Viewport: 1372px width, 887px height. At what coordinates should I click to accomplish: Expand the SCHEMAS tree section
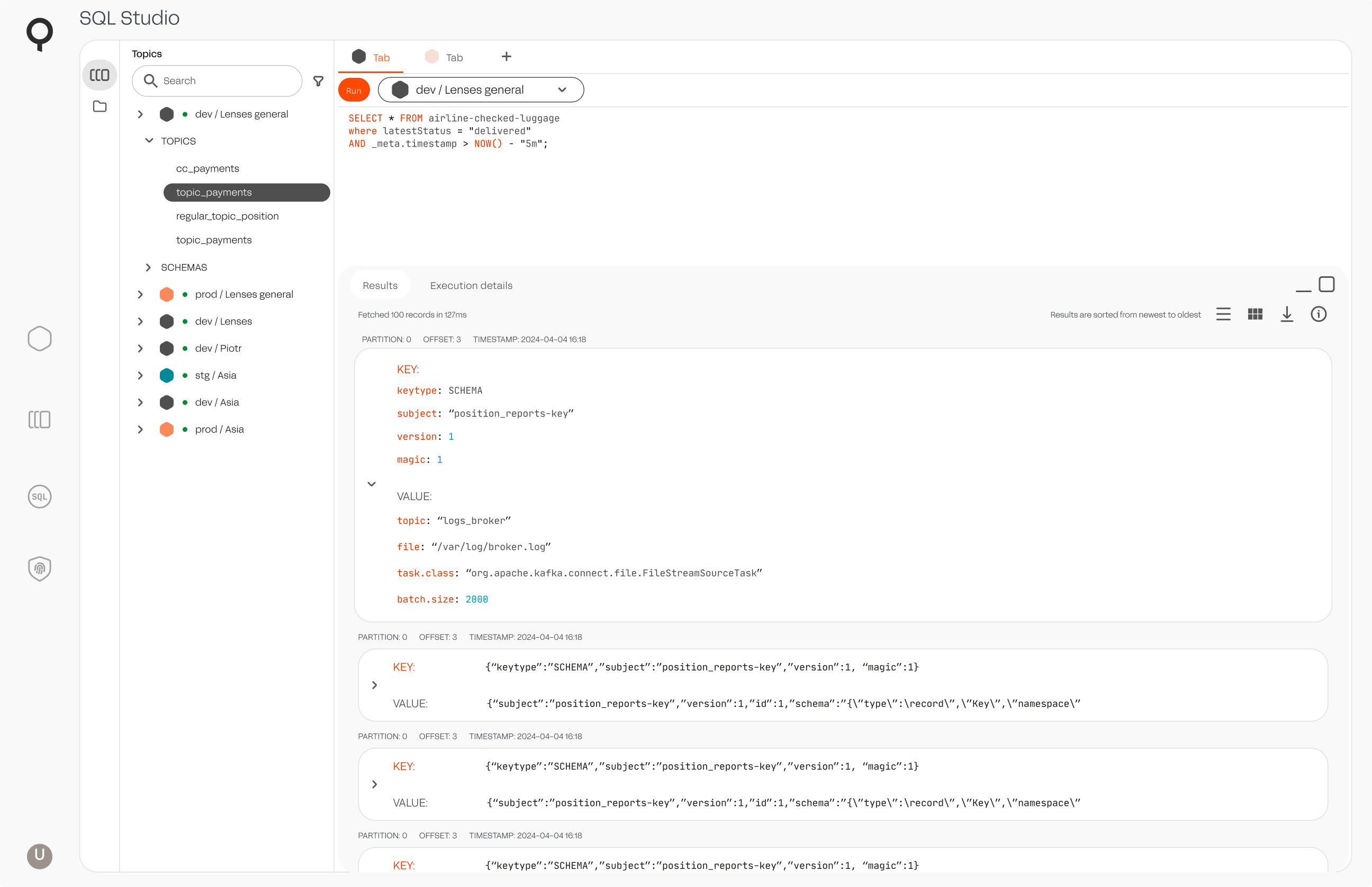point(148,267)
